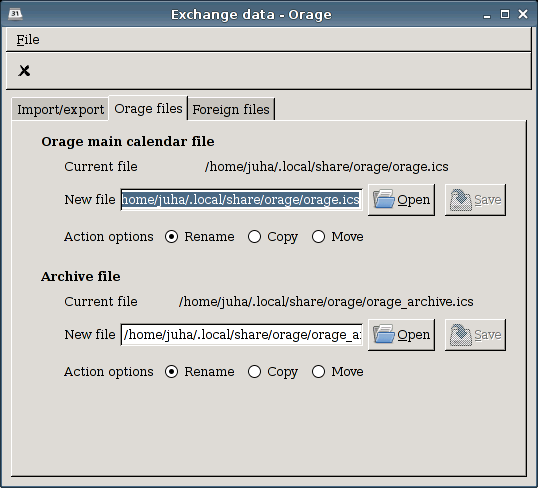The width and height of the screenshot is (538, 488).
Task: Select Rename for main calendar file
Action: point(199,236)
